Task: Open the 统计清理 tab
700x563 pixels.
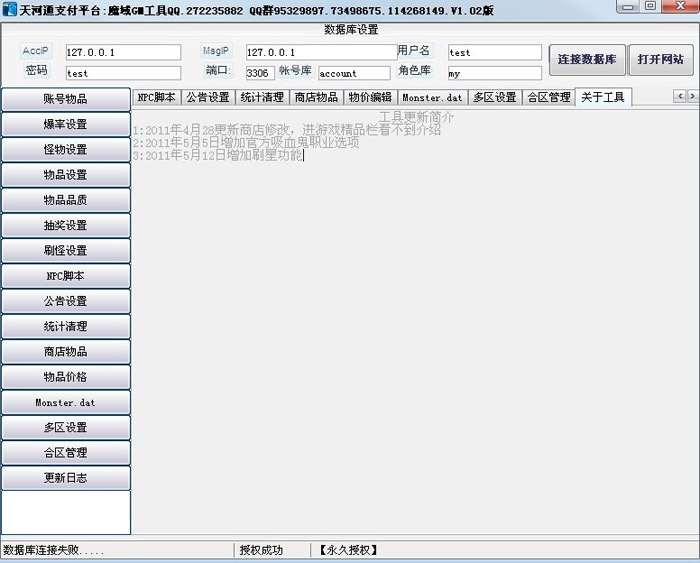Action: tap(262, 97)
